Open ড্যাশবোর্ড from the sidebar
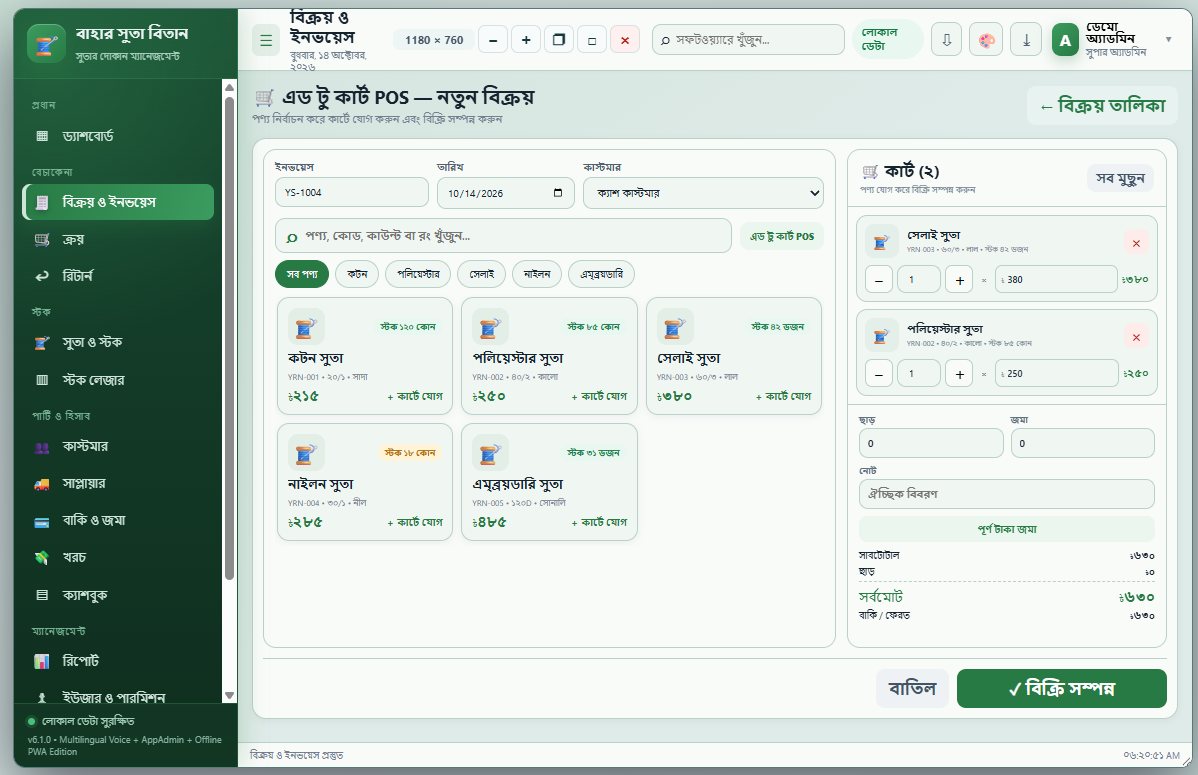This screenshot has width=1198, height=775. pos(118,136)
